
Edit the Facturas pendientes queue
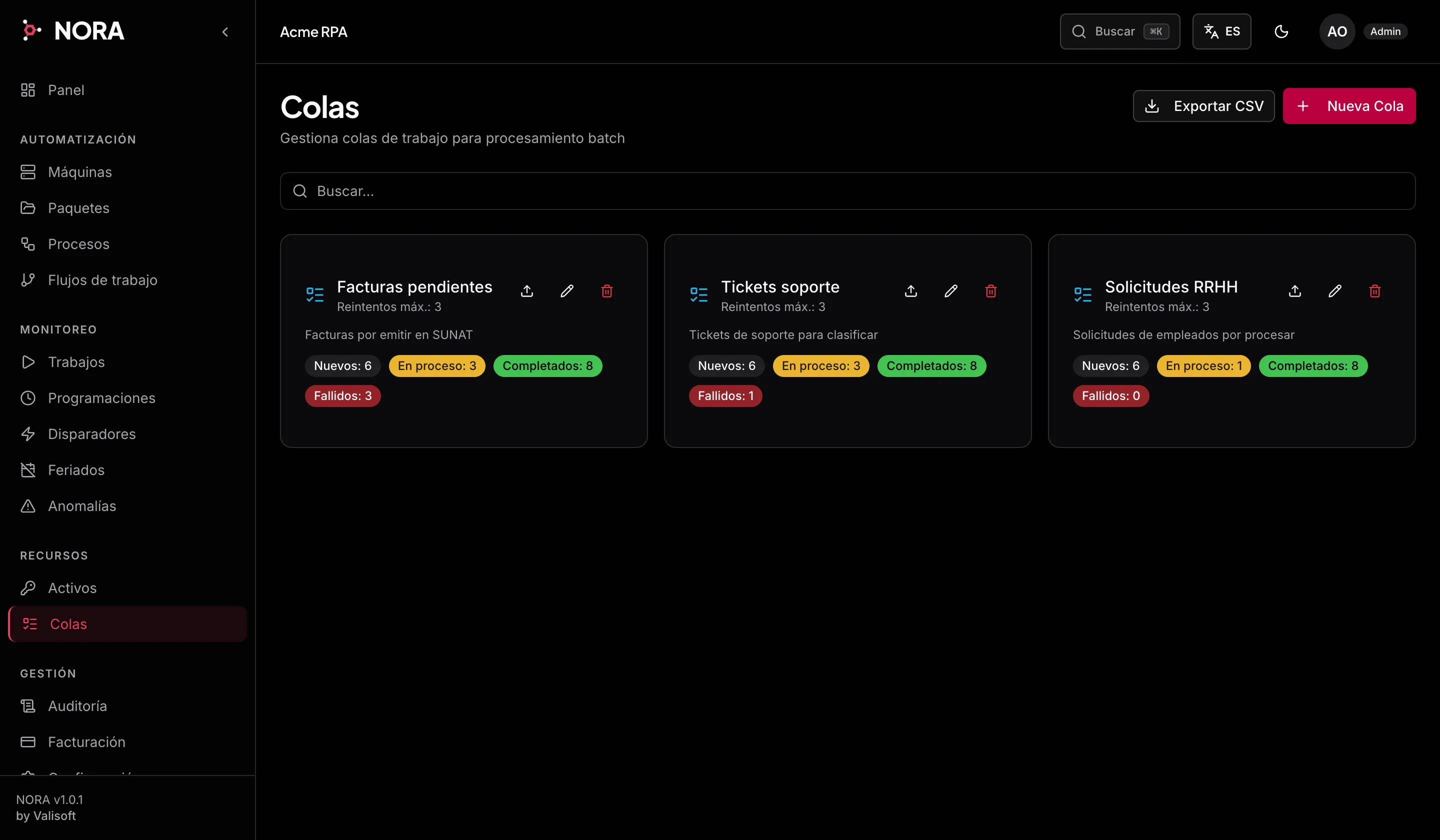tap(567, 291)
